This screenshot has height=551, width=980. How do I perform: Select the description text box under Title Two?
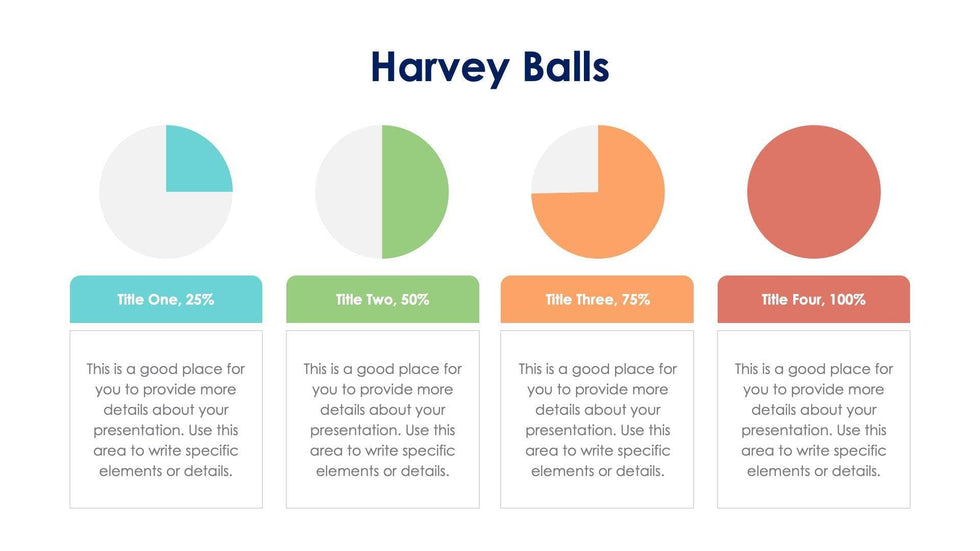pos(382,419)
